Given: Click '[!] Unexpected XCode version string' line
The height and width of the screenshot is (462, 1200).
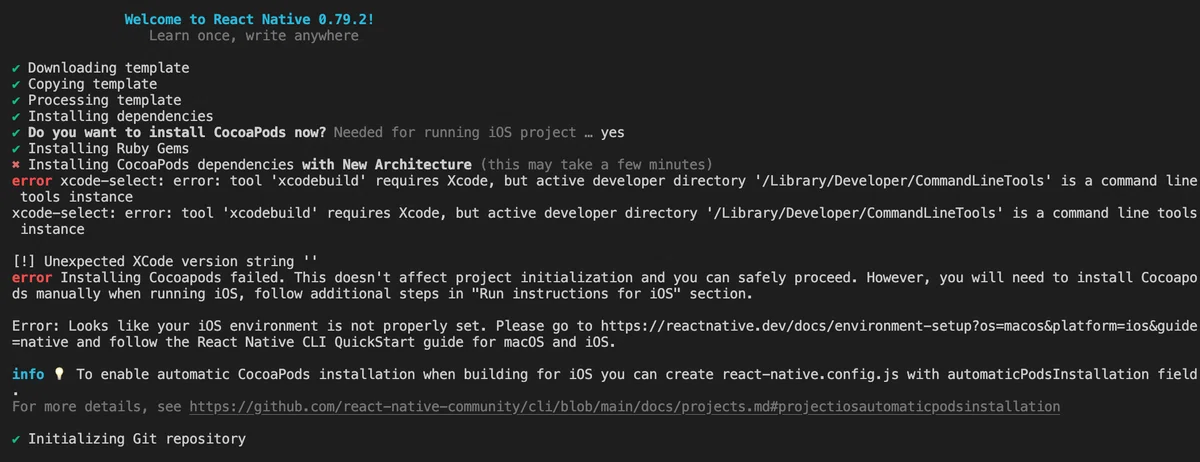Looking at the screenshot, I should [x=164, y=261].
